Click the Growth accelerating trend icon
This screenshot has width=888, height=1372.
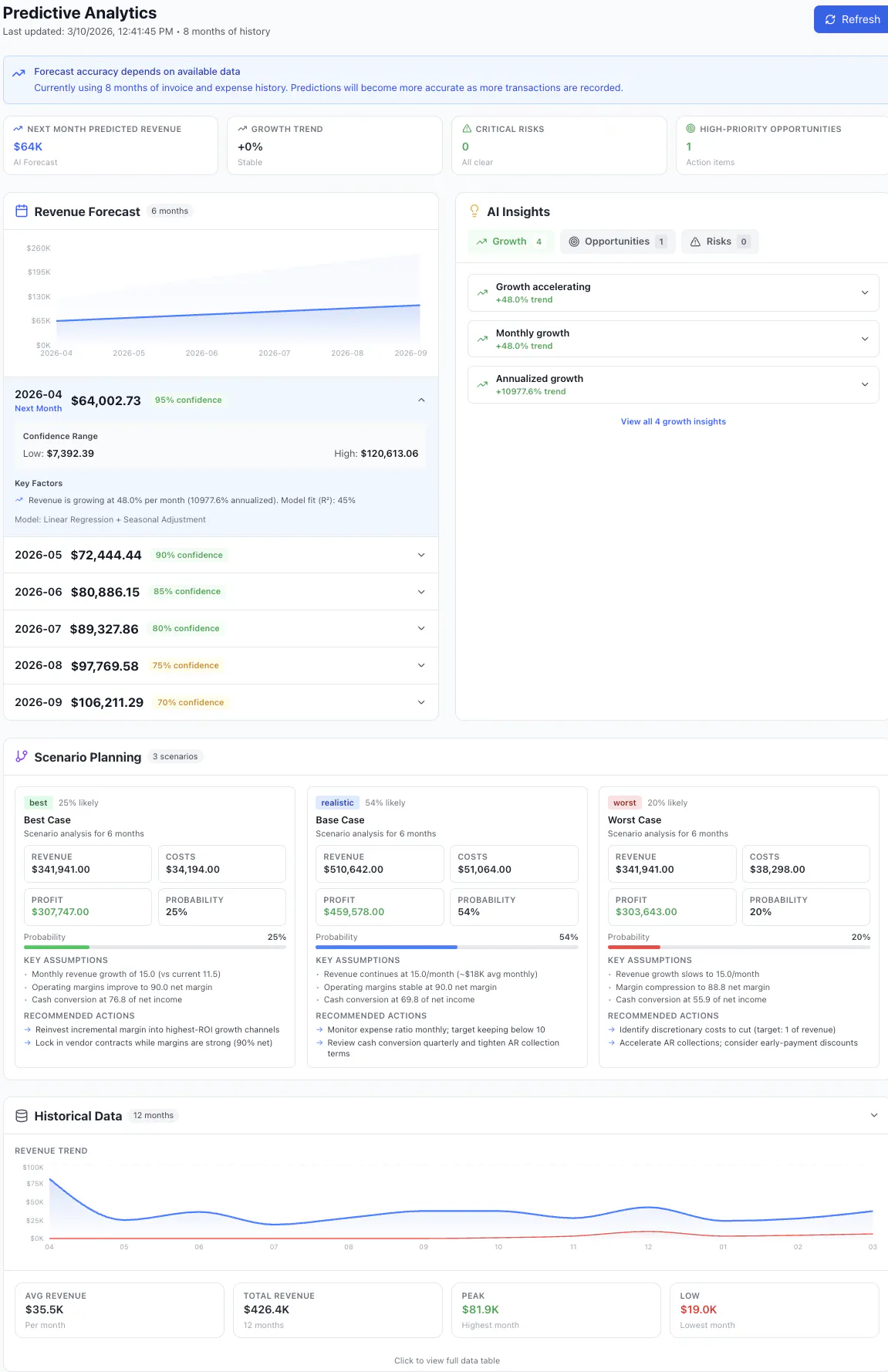(x=482, y=292)
